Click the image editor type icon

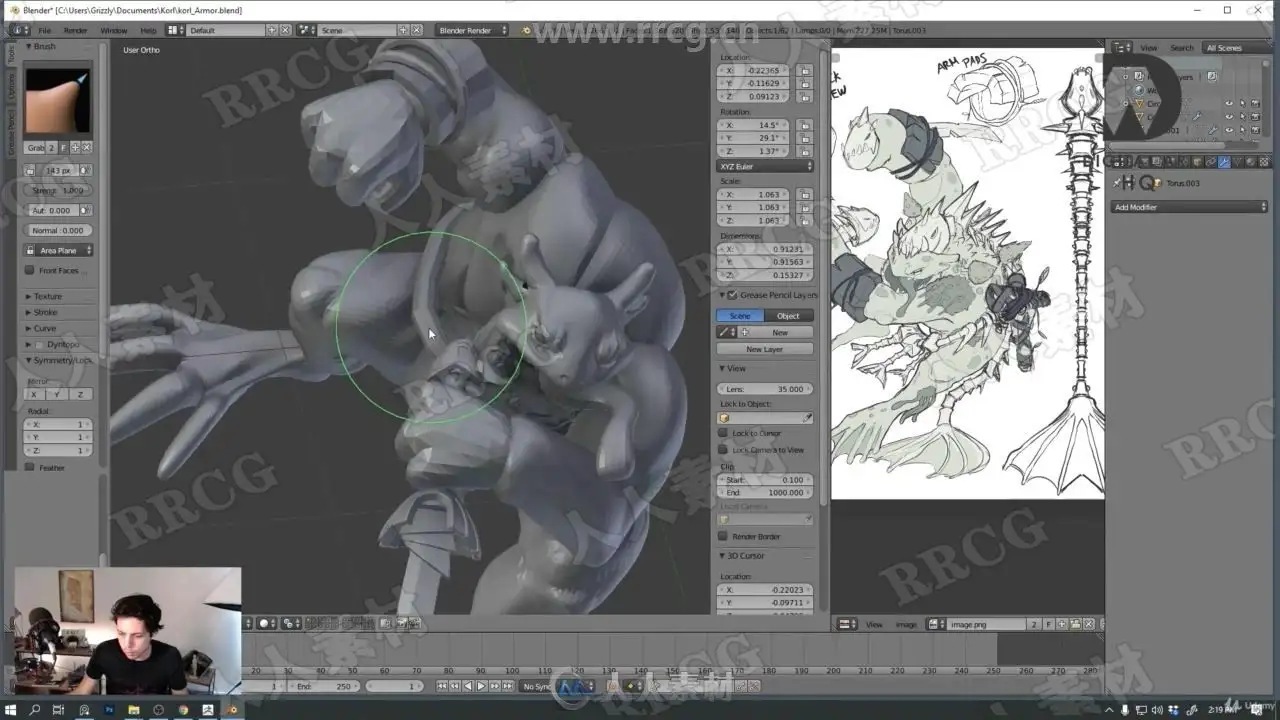pyautogui.click(x=846, y=624)
